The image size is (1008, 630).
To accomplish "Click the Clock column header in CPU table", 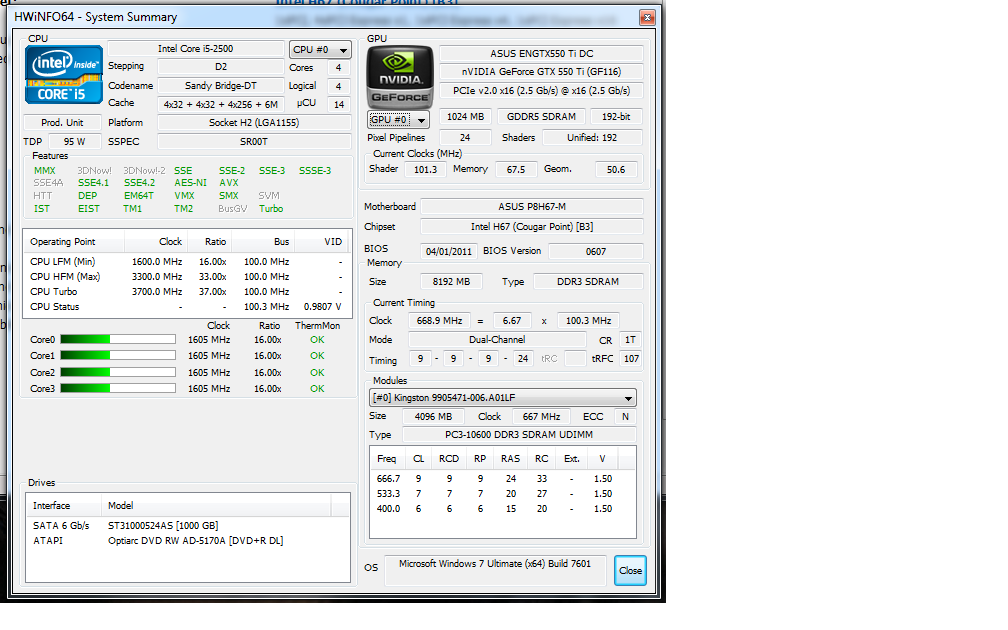I will tap(156, 242).
